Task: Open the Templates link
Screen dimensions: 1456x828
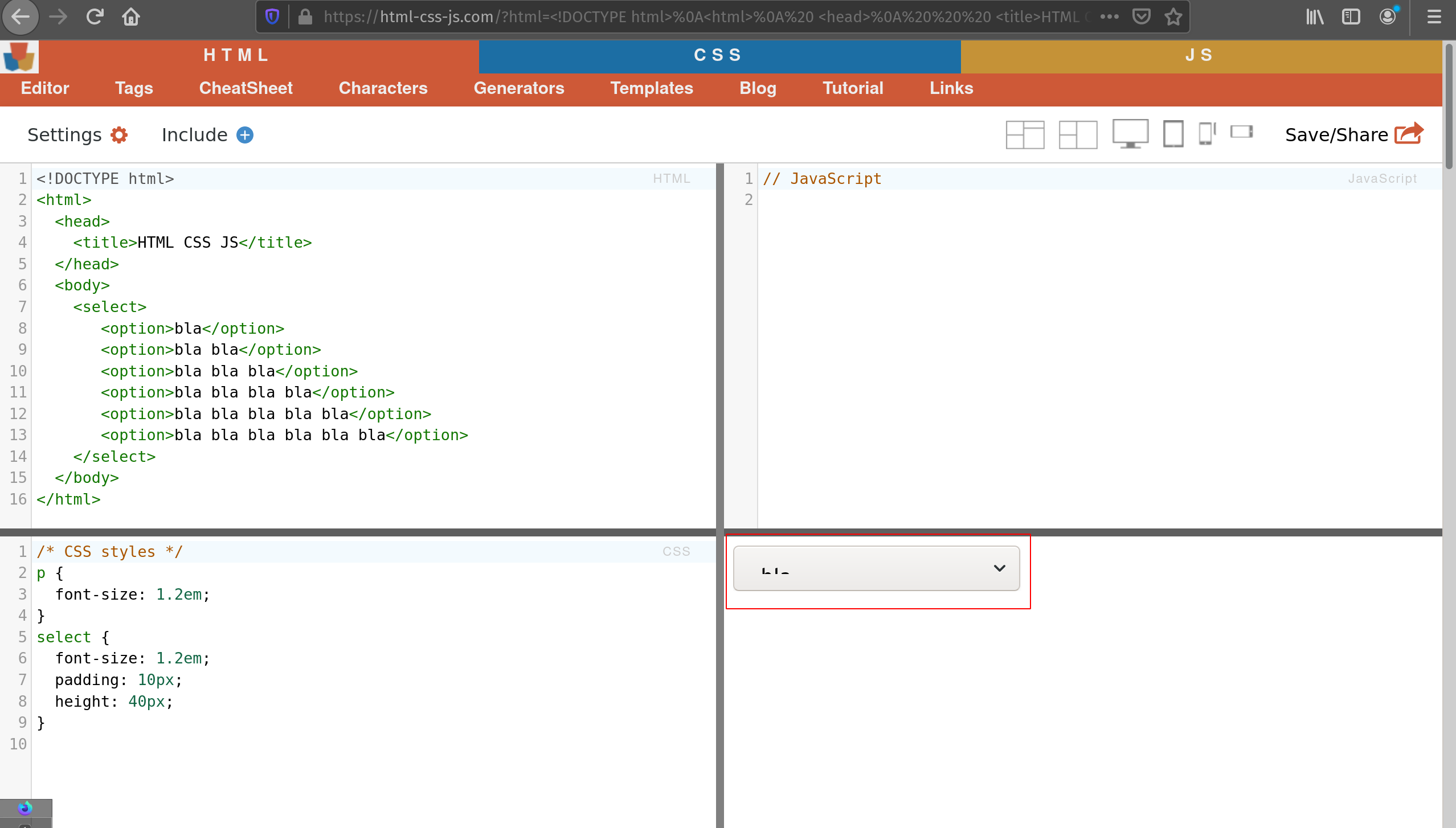Action: (651, 88)
